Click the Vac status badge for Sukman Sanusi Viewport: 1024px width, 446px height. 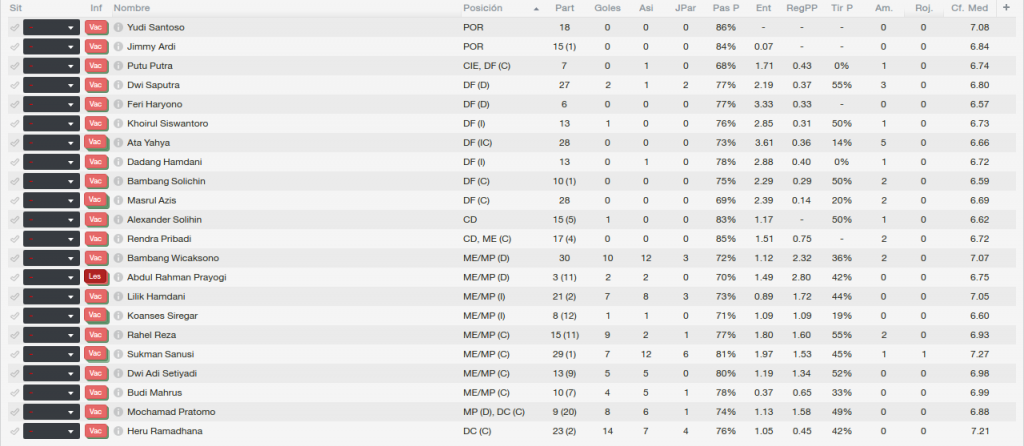pos(95,354)
